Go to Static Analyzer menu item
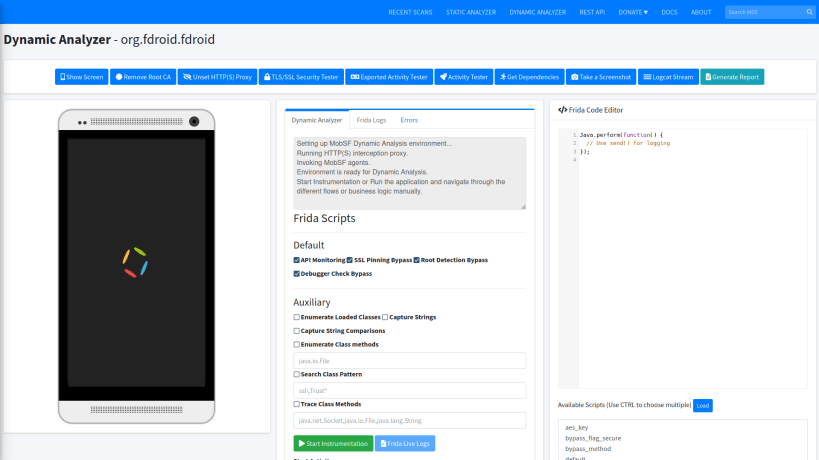The height and width of the screenshot is (460, 819). (471, 12)
